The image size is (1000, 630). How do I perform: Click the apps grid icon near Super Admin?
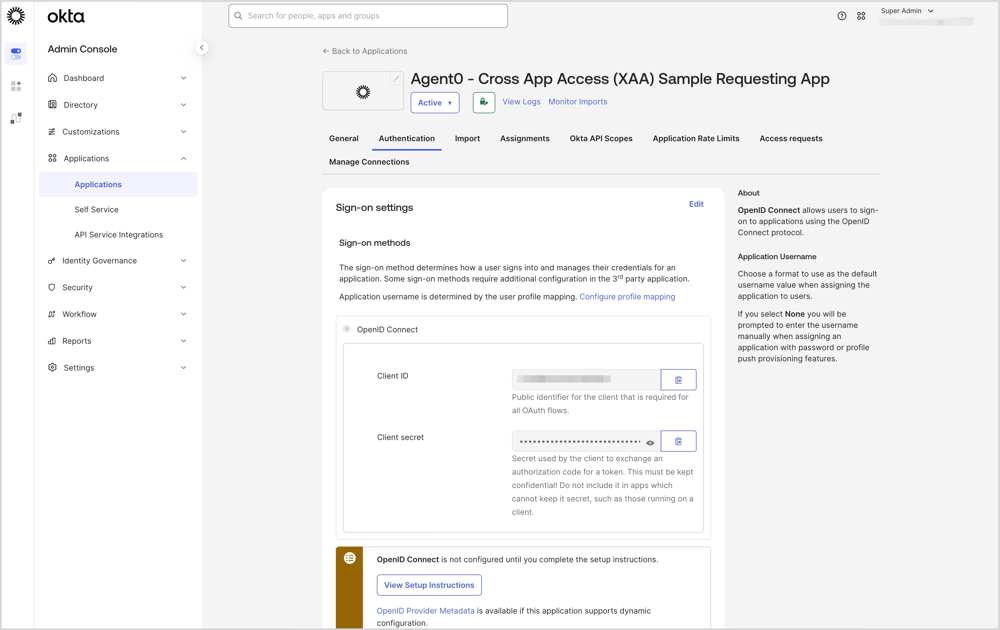pyautogui.click(x=861, y=16)
